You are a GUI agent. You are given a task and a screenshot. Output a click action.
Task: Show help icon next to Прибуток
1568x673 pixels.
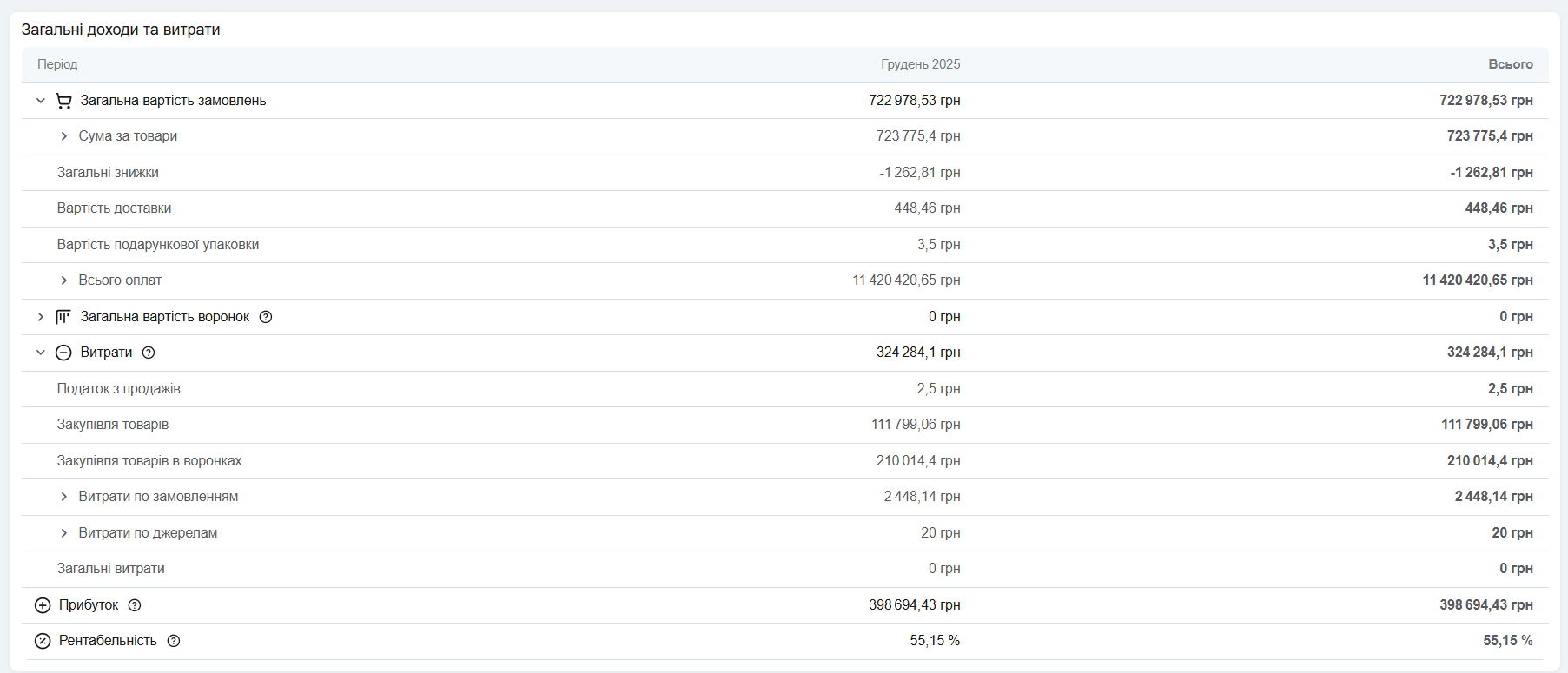tap(135, 605)
